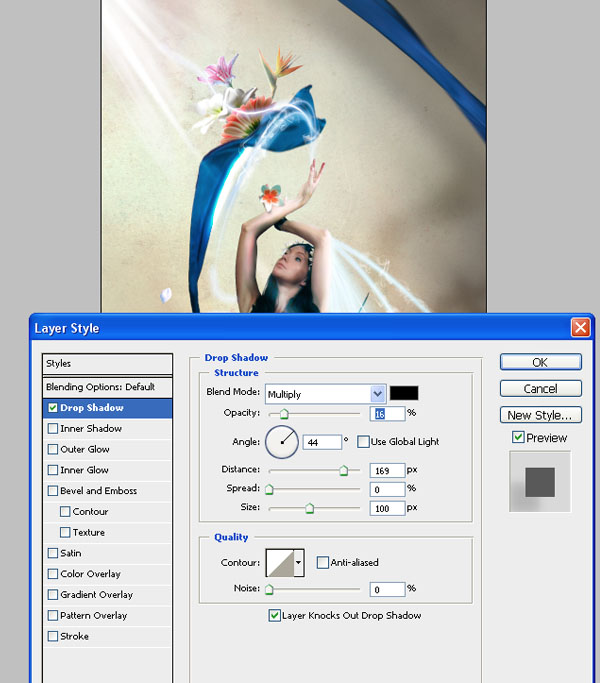
Task: Close the Layer Style dialog
Action: click(580, 328)
